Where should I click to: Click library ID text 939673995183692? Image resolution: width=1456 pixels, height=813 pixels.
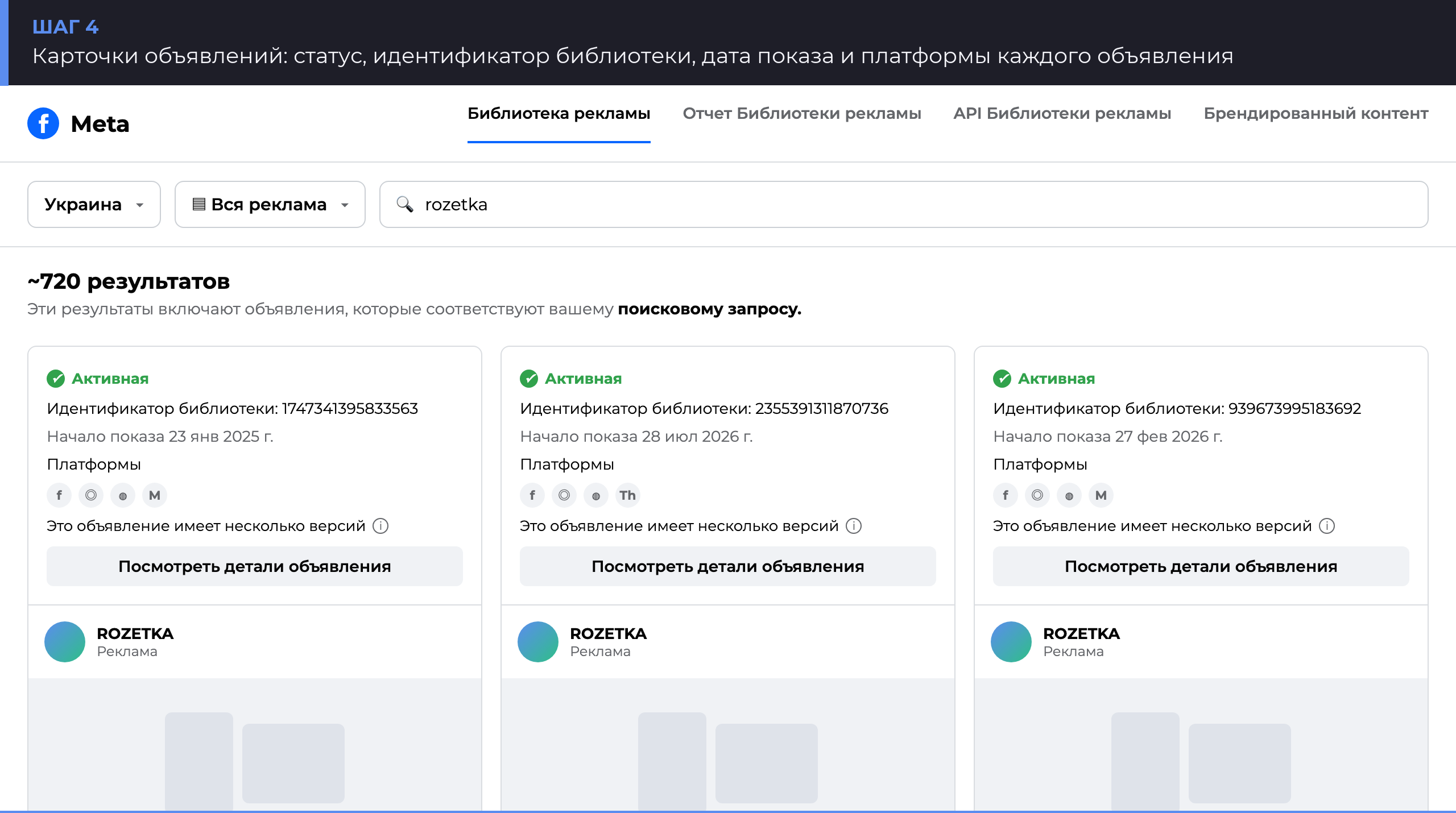pyautogui.click(x=1295, y=408)
